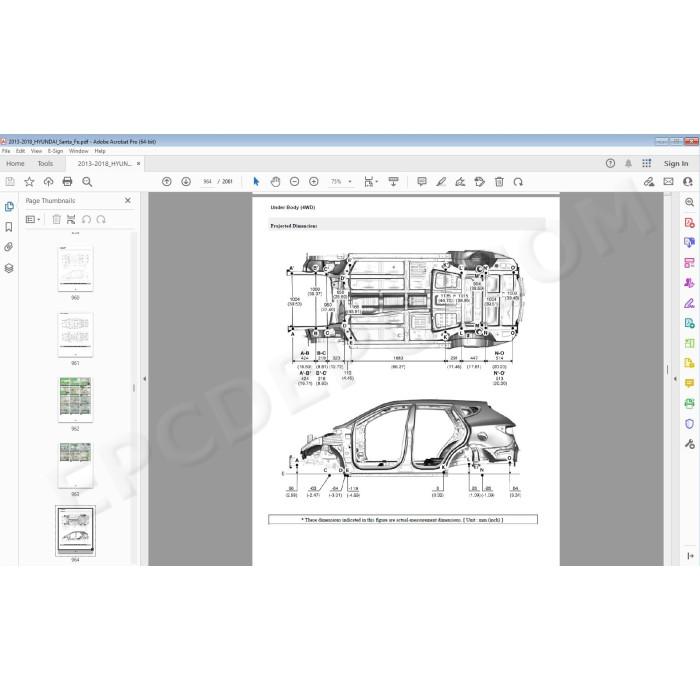
Task: Click the page number field showing 964
Action: (207, 182)
